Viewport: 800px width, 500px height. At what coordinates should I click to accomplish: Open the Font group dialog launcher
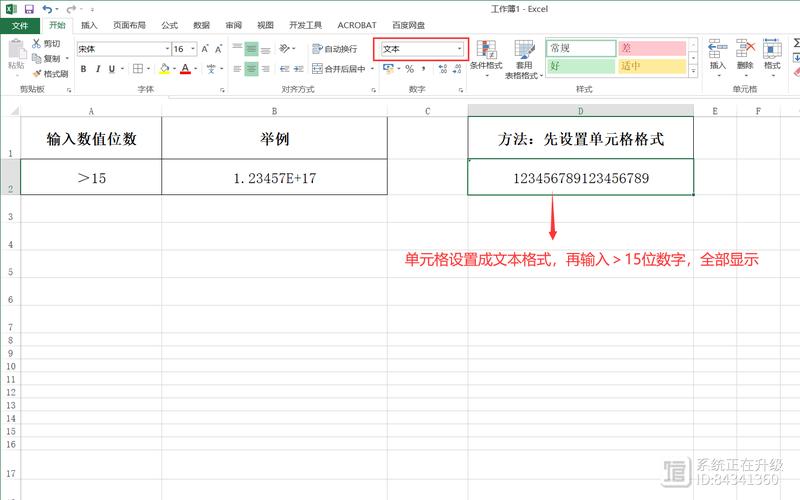click(x=222, y=90)
